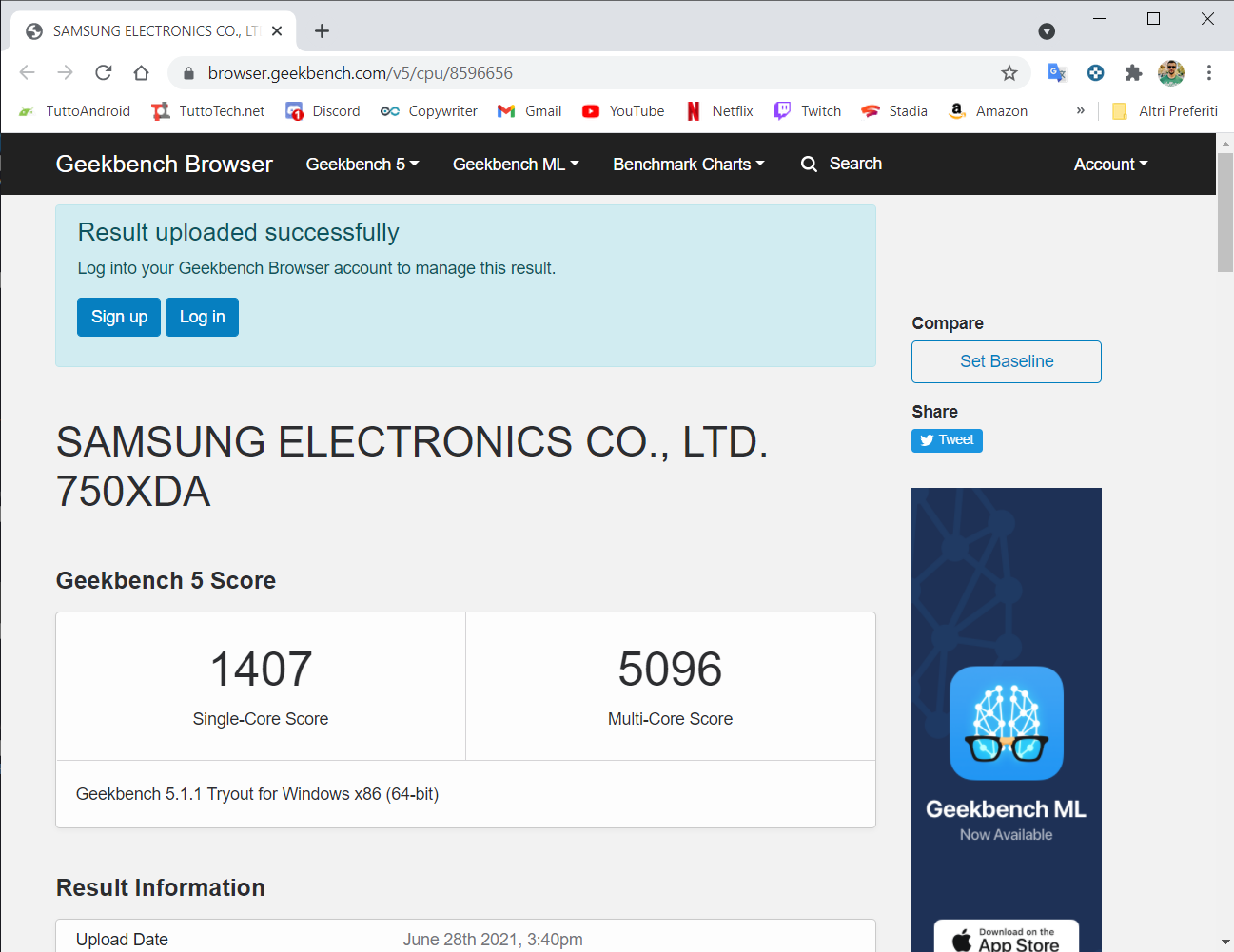Viewport: 1234px width, 952px height.
Task: Close the Samsung Electronics tab
Action: [x=277, y=31]
